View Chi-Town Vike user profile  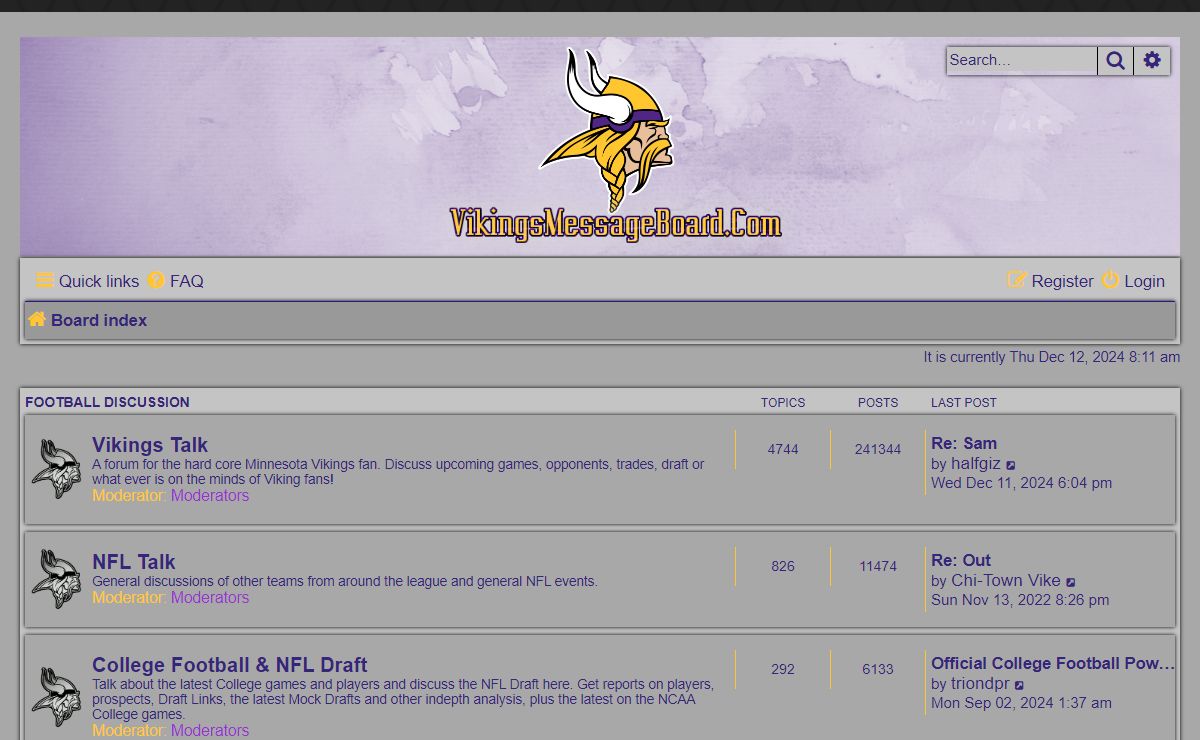(1006, 581)
